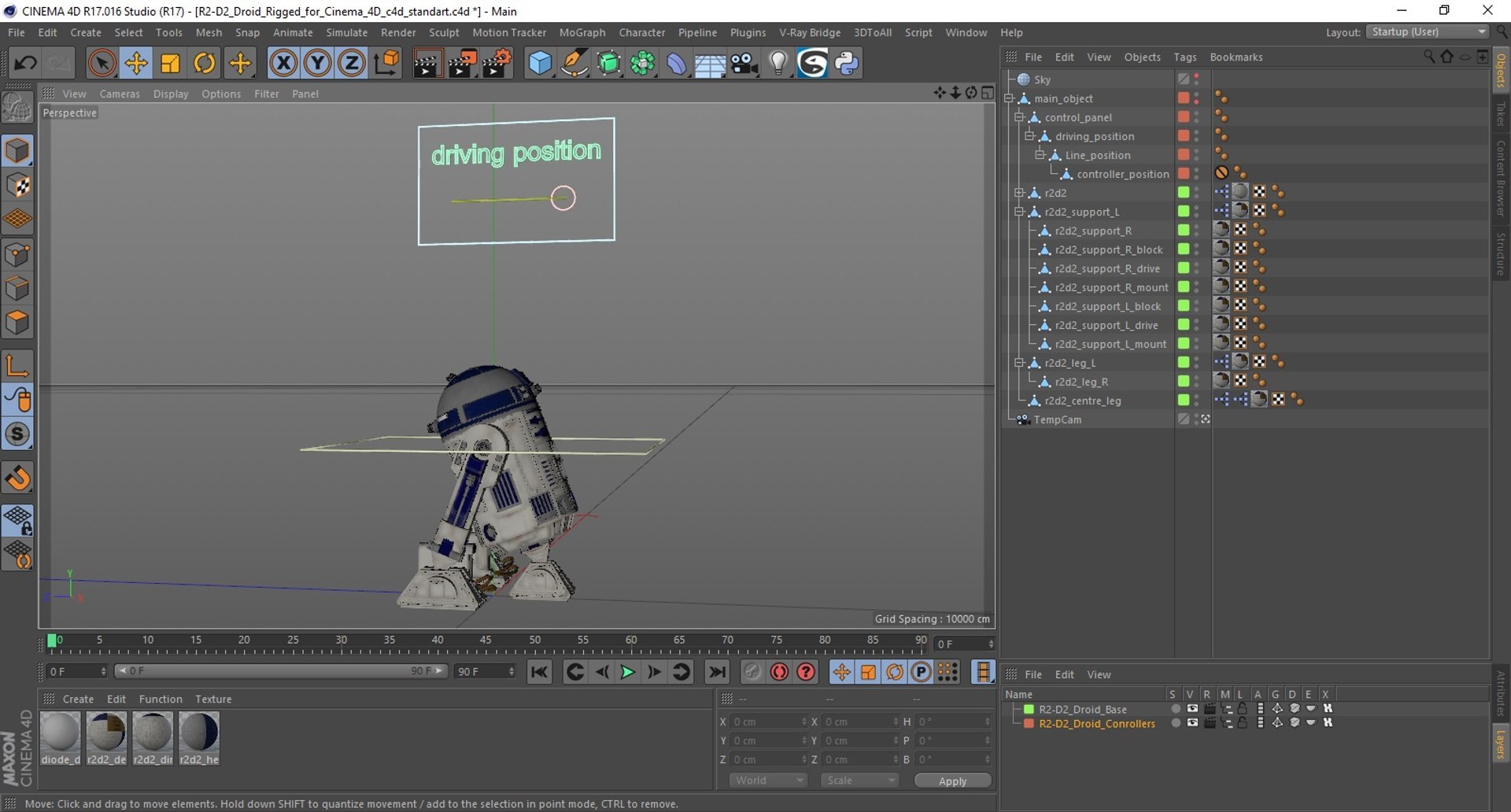This screenshot has height=812, width=1511.
Task: Toggle the Y axis lock
Action: tap(317, 63)
